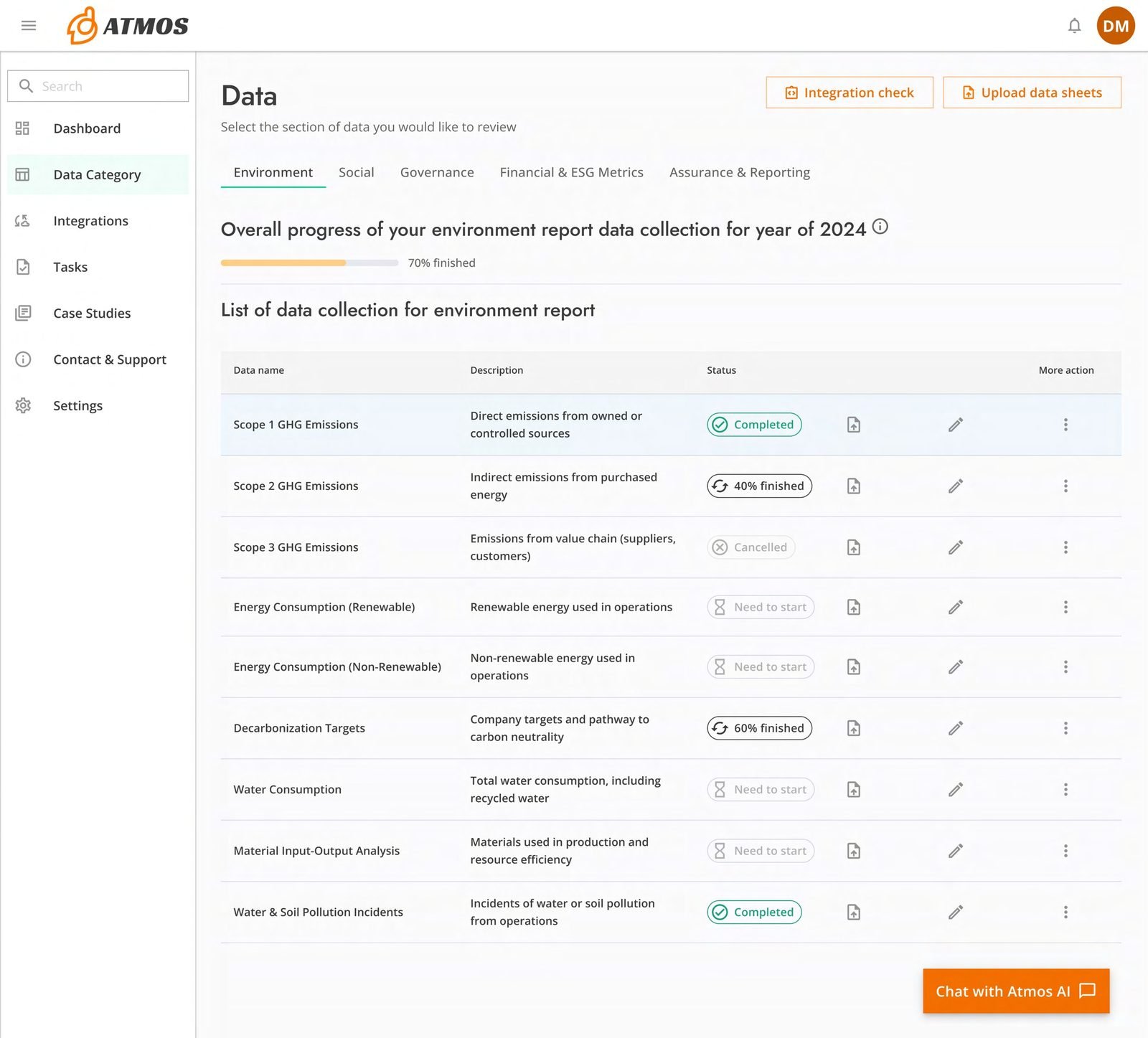The height and width of the screenshot is (1038, 1148).
Task: Click the 40% finished status badge
Action: 759,486
